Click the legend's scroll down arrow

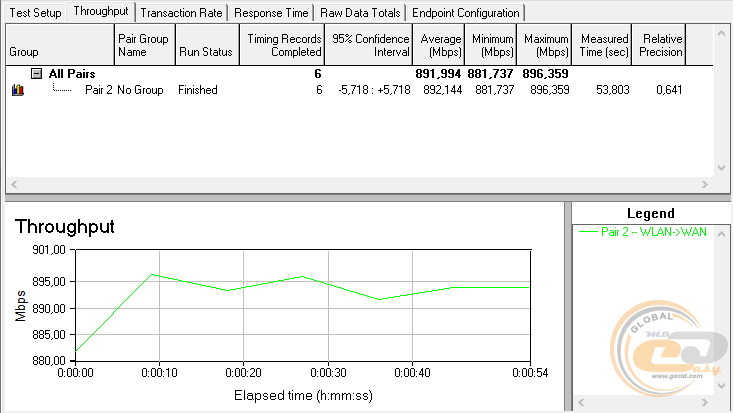coord(722,386)
